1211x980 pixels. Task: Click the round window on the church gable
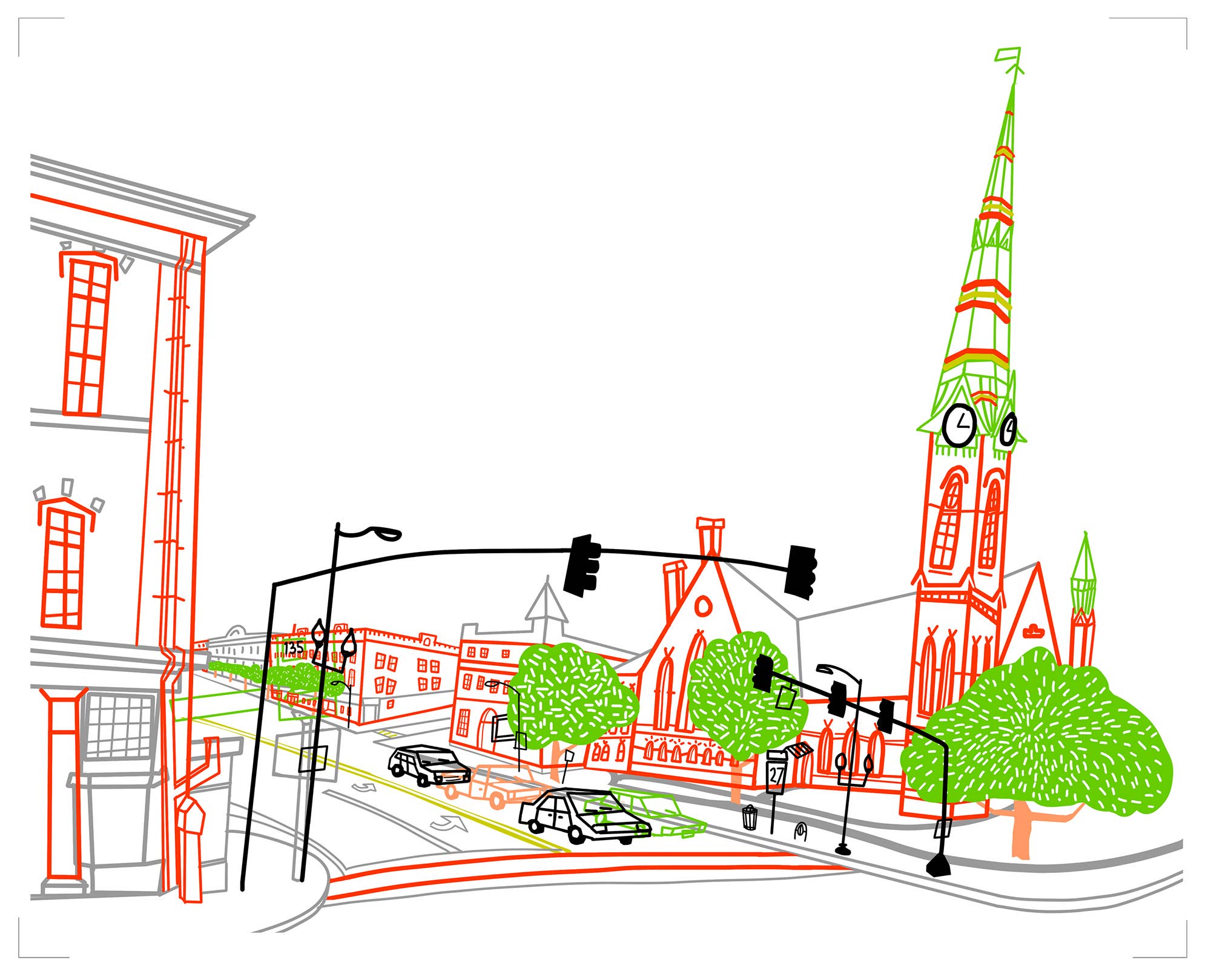pyautogui.click(x=703, y=605)
